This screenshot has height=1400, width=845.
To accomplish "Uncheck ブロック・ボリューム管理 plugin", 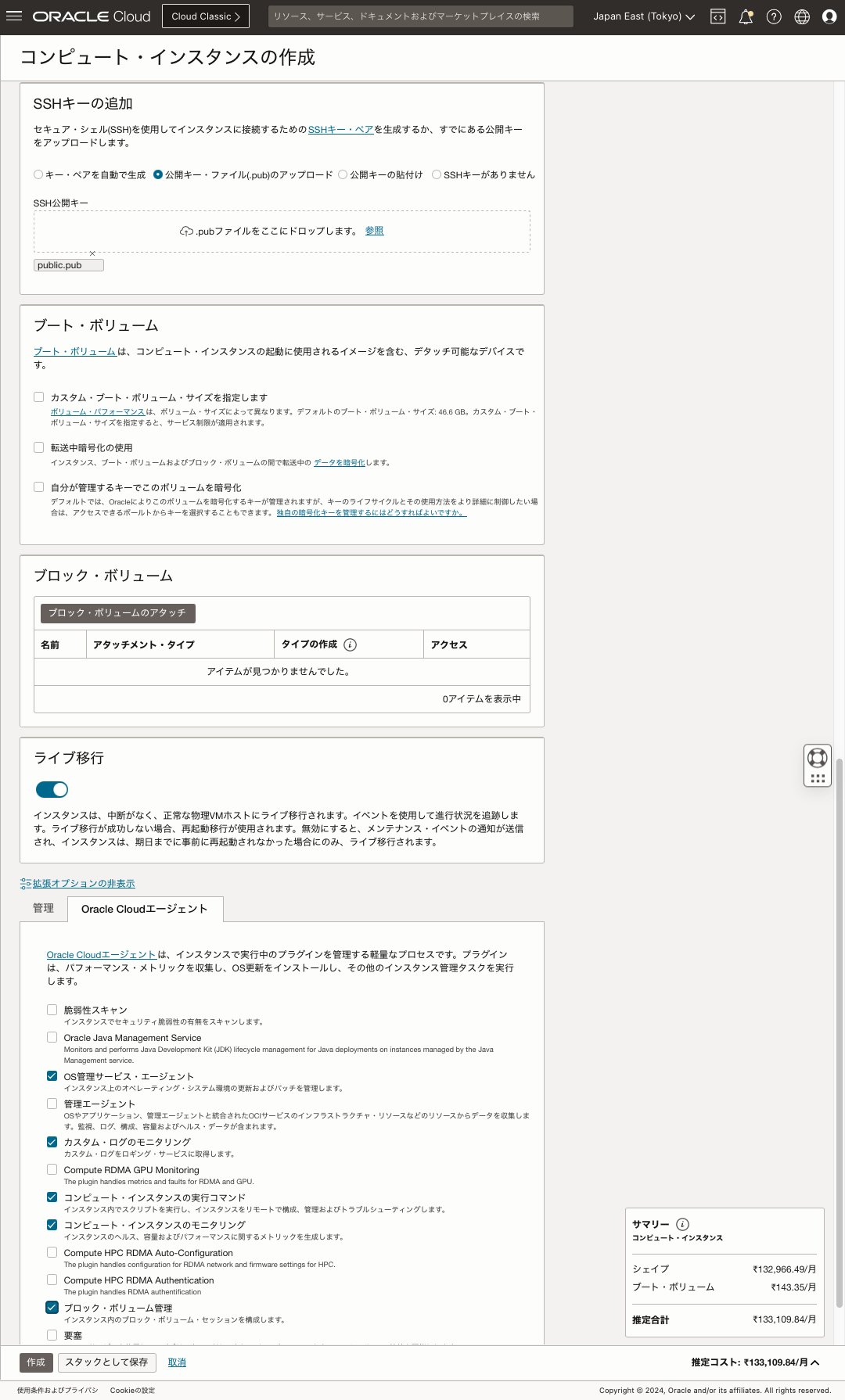I will (52, 1307).
